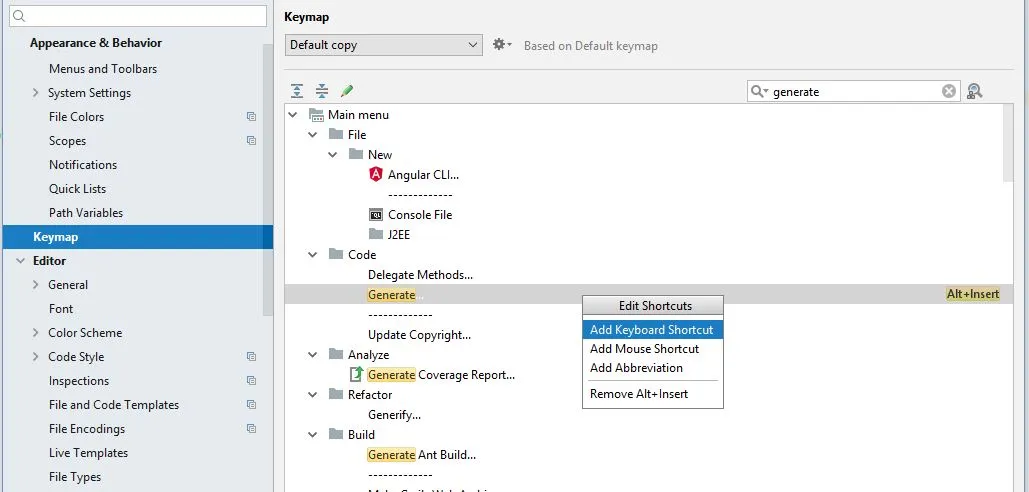This screenshot has height=492, width=1029.
Task: Choose Remove Alt+Insert from context menu
Action: click(x=639, y=394)
